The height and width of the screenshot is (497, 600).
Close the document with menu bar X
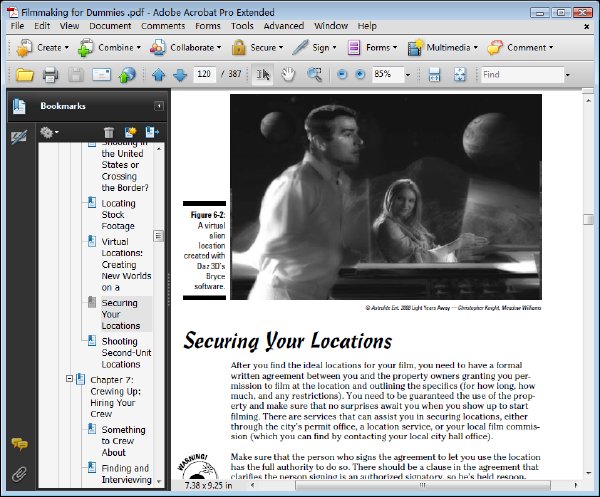click(586, 26)
